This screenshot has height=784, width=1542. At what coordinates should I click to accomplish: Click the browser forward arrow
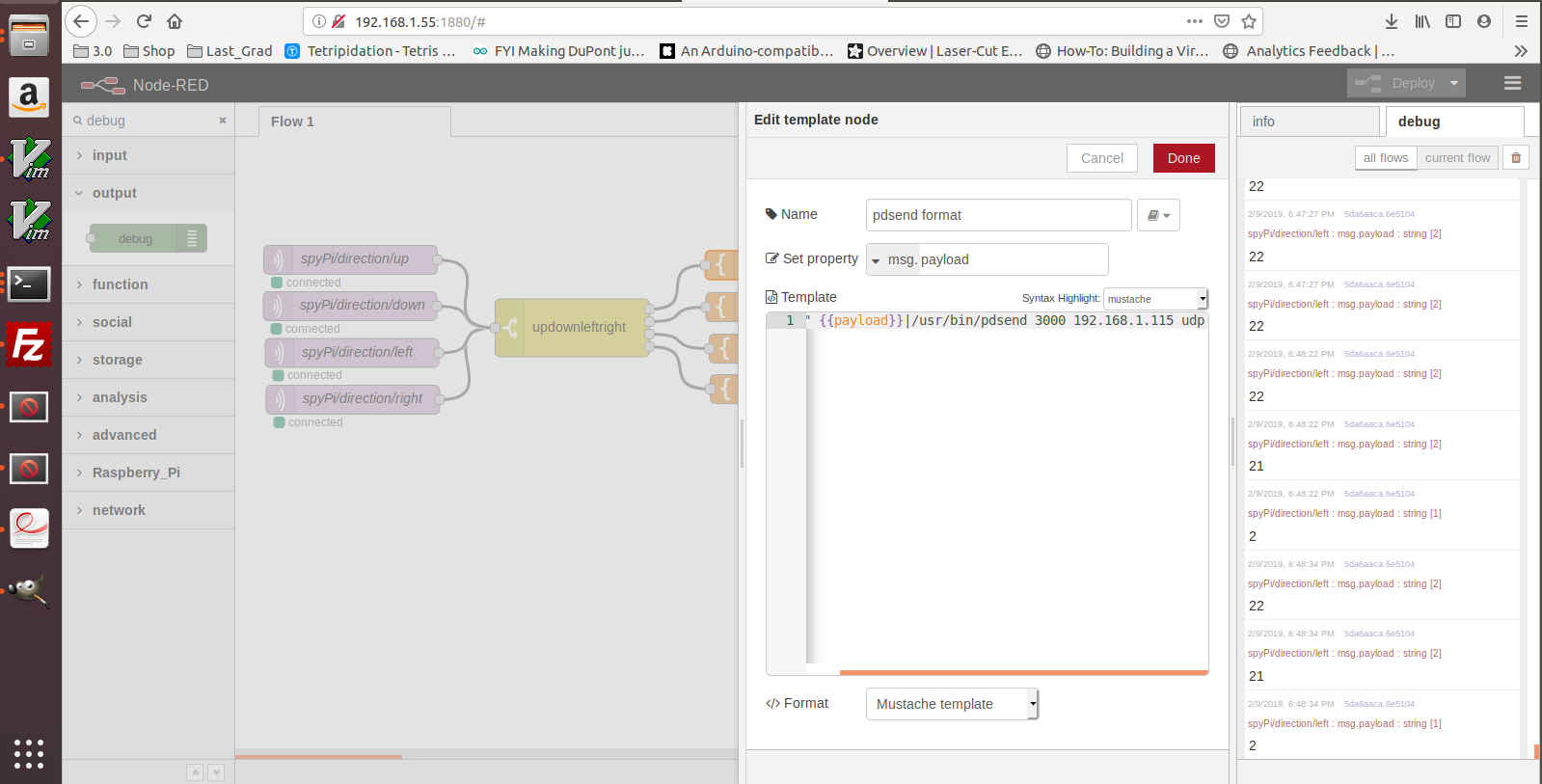click(113, 21)
